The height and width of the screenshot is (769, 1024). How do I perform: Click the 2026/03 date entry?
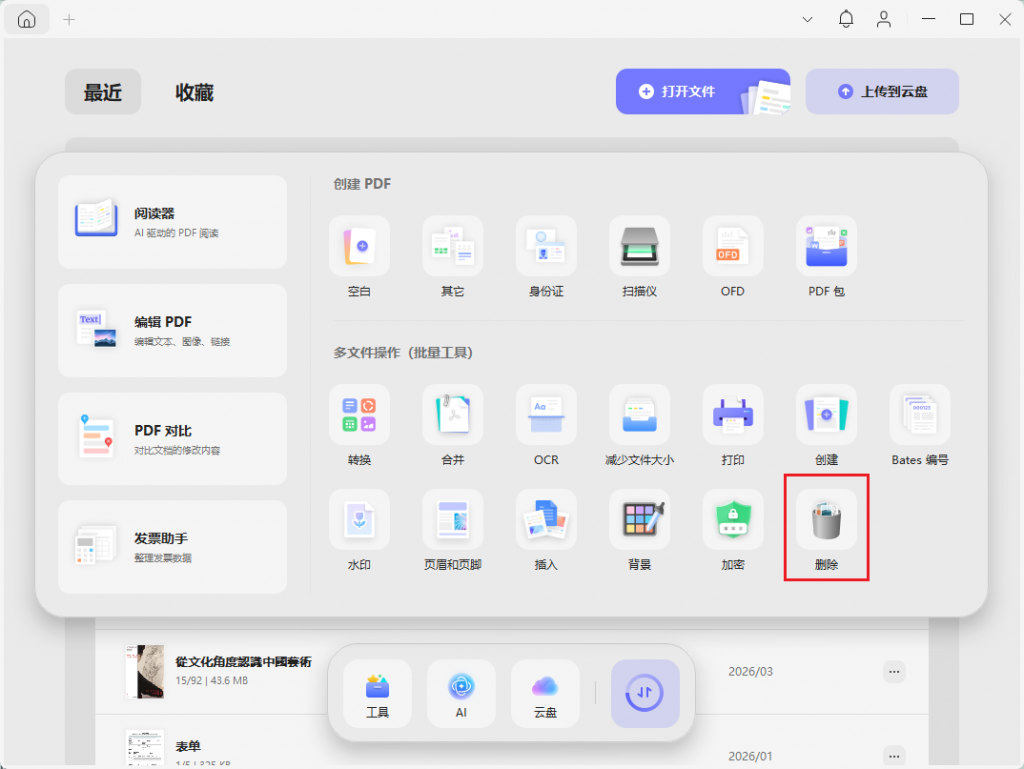click(750, 672)
